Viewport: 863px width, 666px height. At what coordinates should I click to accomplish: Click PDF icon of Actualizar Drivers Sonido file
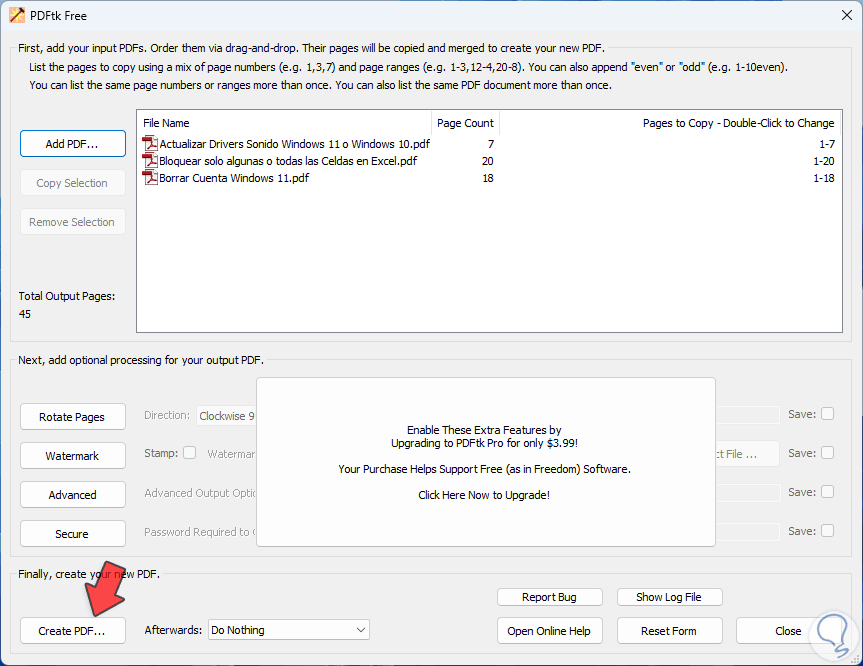click(150, 144)
